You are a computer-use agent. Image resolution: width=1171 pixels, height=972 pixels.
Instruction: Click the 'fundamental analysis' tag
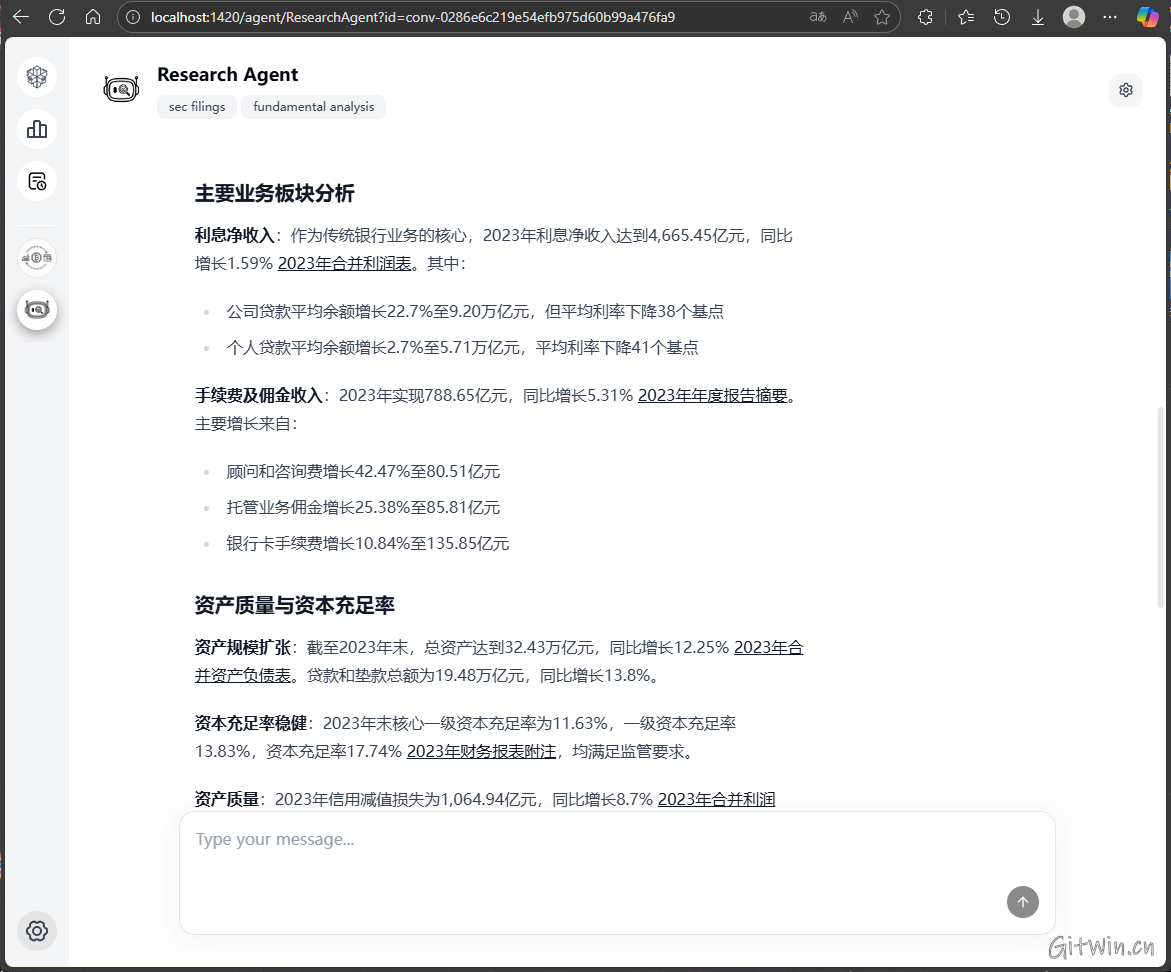(313, 107)
